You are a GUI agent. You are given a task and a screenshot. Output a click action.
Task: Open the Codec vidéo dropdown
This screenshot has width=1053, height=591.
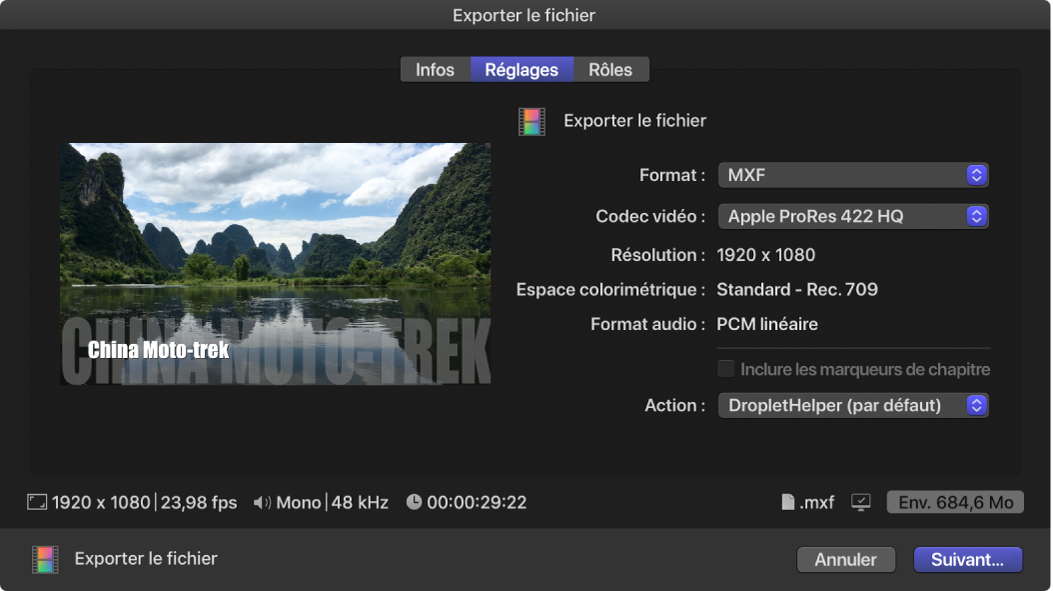853,216
